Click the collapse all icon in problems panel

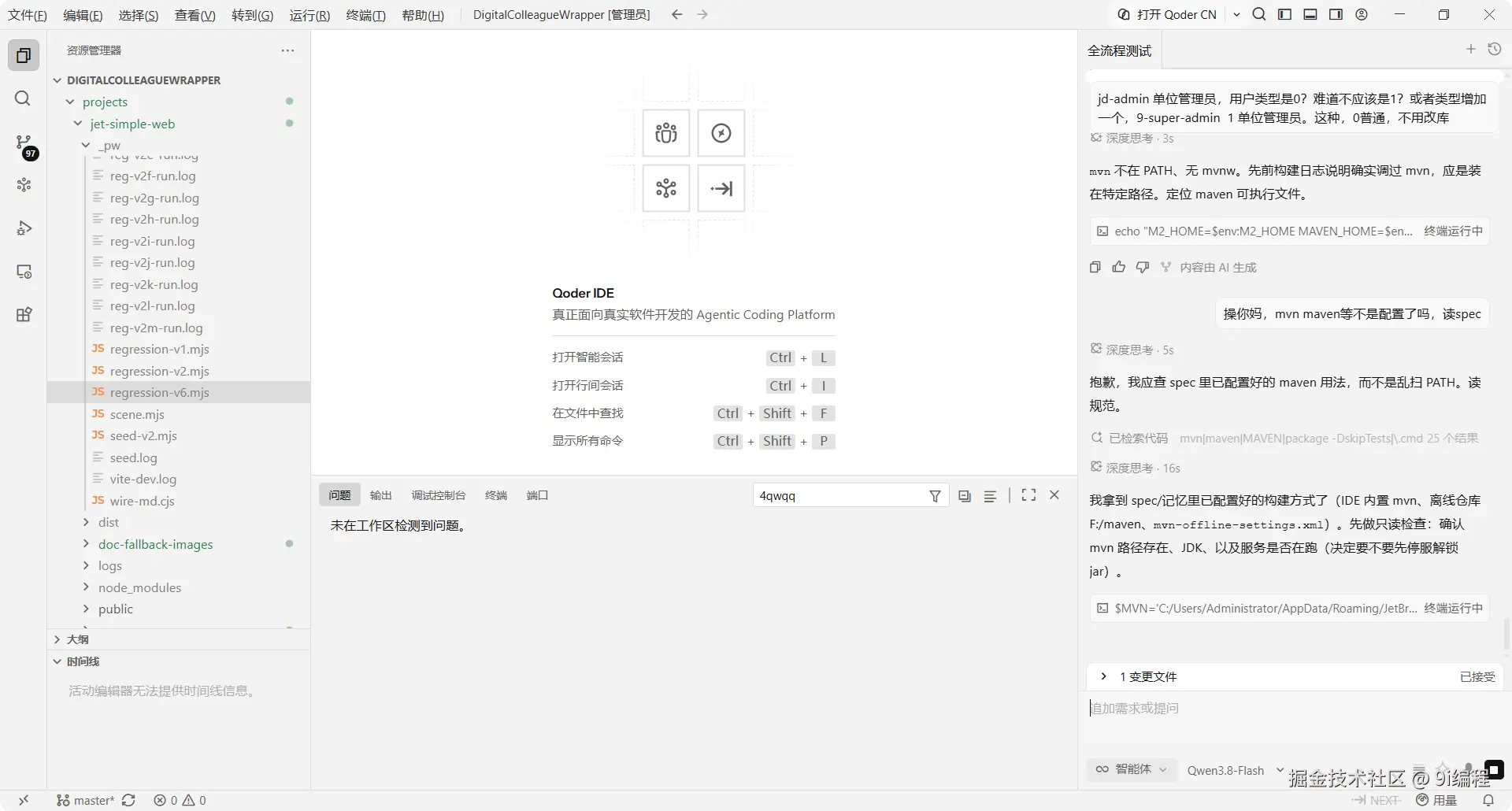click(x=965, y=496)
